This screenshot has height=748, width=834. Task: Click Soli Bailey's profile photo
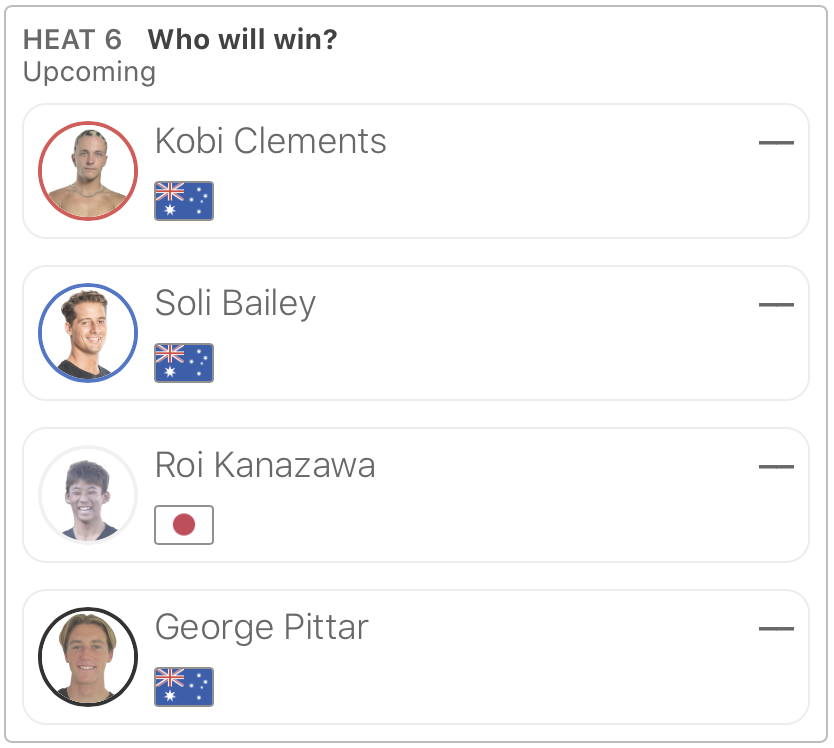[x=87, y=333]
